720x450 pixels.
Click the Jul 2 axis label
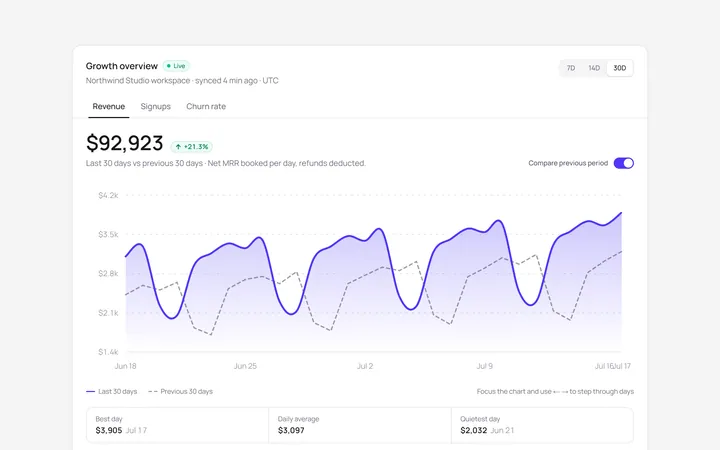tap(365, 366)
